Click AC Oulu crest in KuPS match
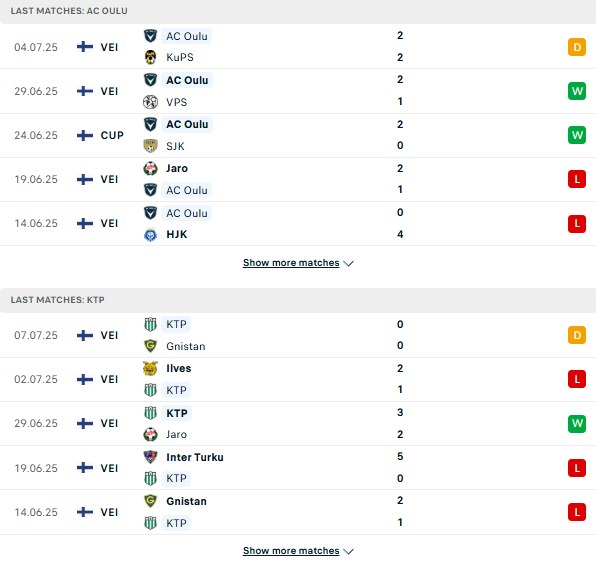Screen dimensions: 596x570 [x=150, y=36]
